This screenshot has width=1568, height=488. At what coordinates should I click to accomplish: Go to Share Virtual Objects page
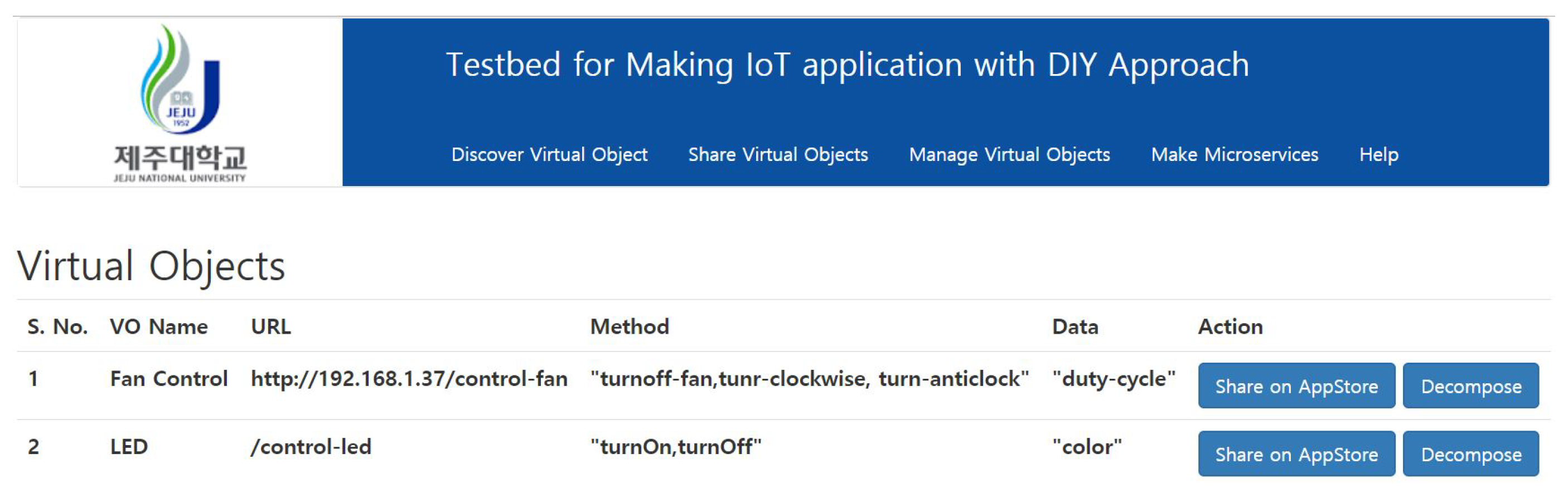tap(778, 154)
